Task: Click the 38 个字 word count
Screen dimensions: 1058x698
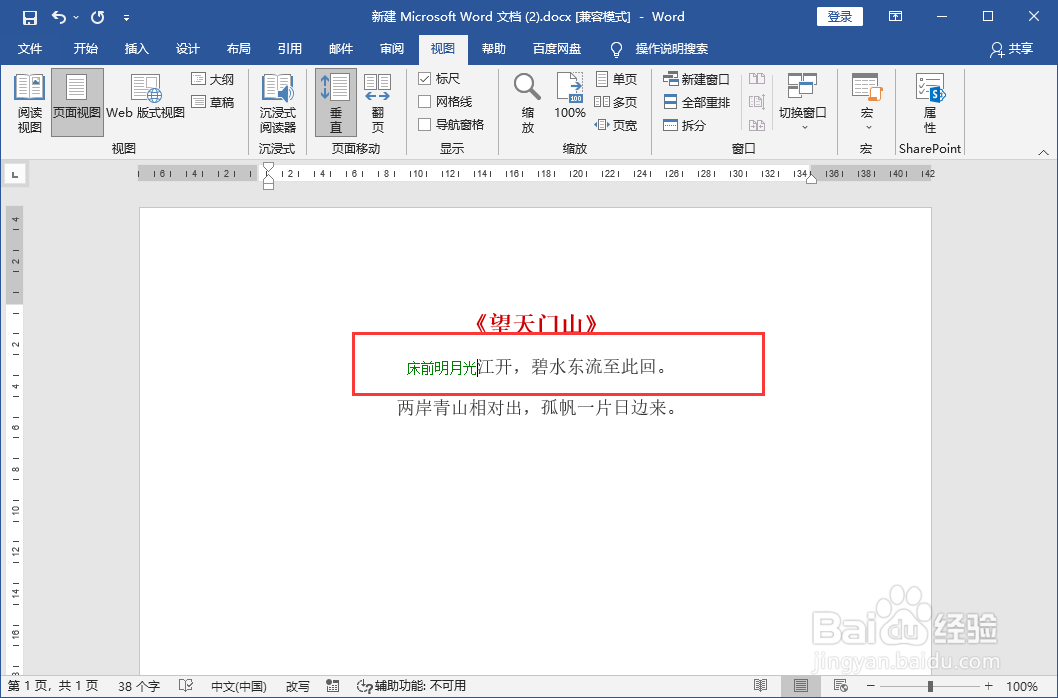Action: tap(137, 686)
